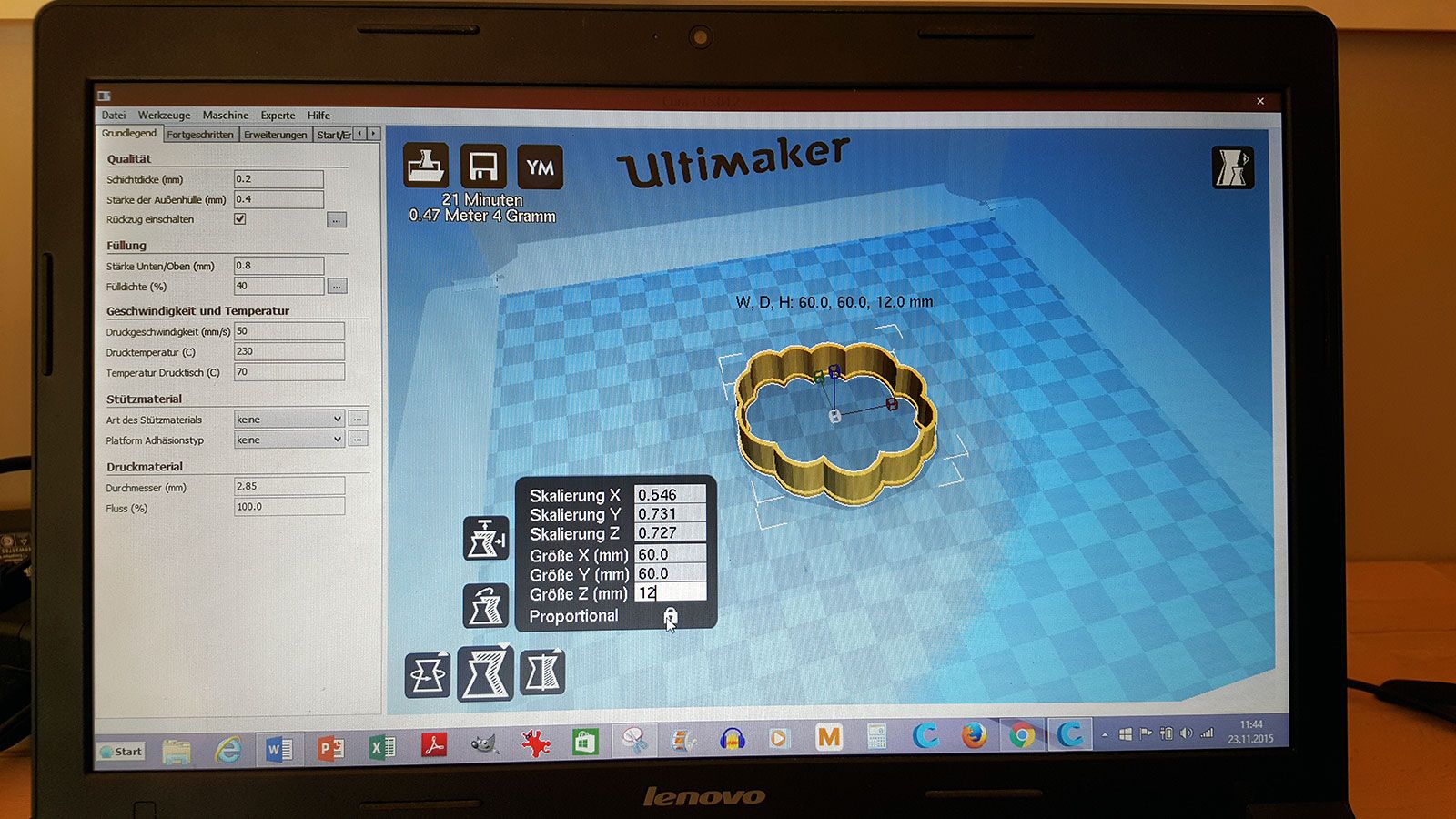Switch to the Erweiterungen tab
This screenshot has height=819, width=1456.
coord(276,135)
